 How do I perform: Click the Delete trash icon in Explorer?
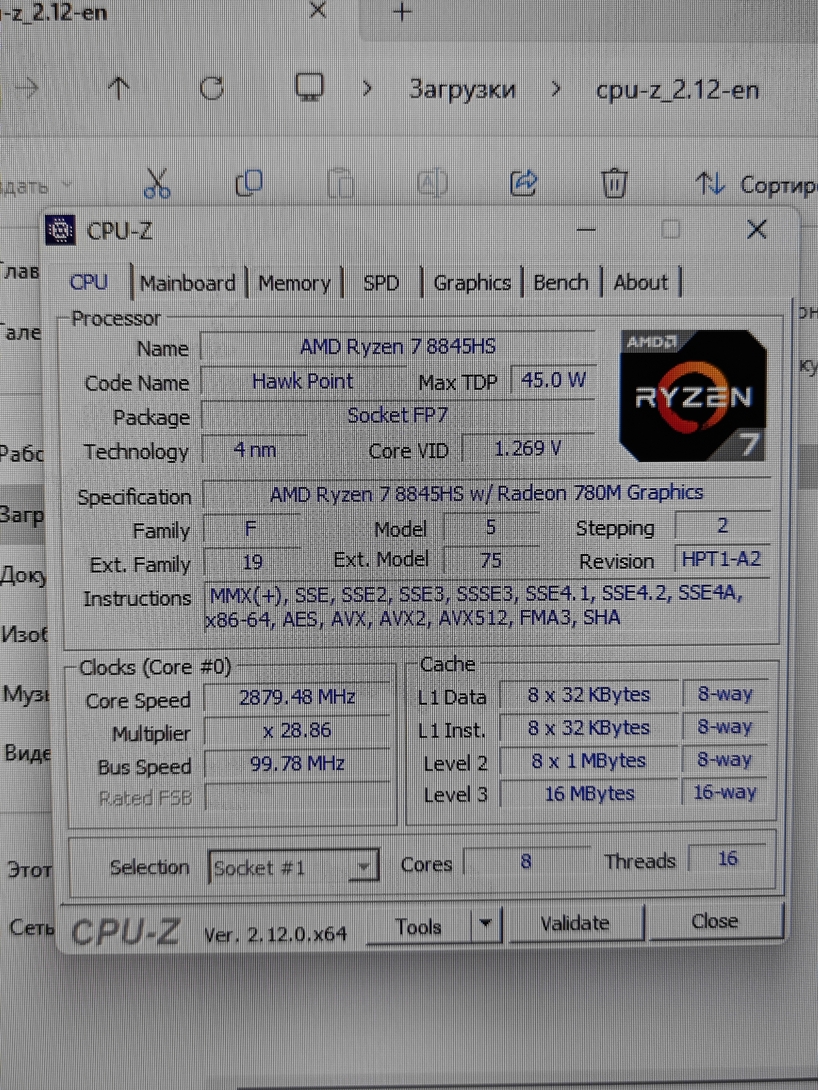(x=614, y=183)
